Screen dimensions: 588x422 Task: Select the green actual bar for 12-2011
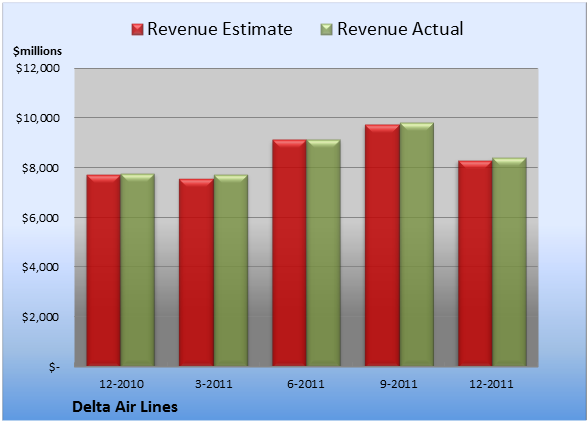click(509, 262)
